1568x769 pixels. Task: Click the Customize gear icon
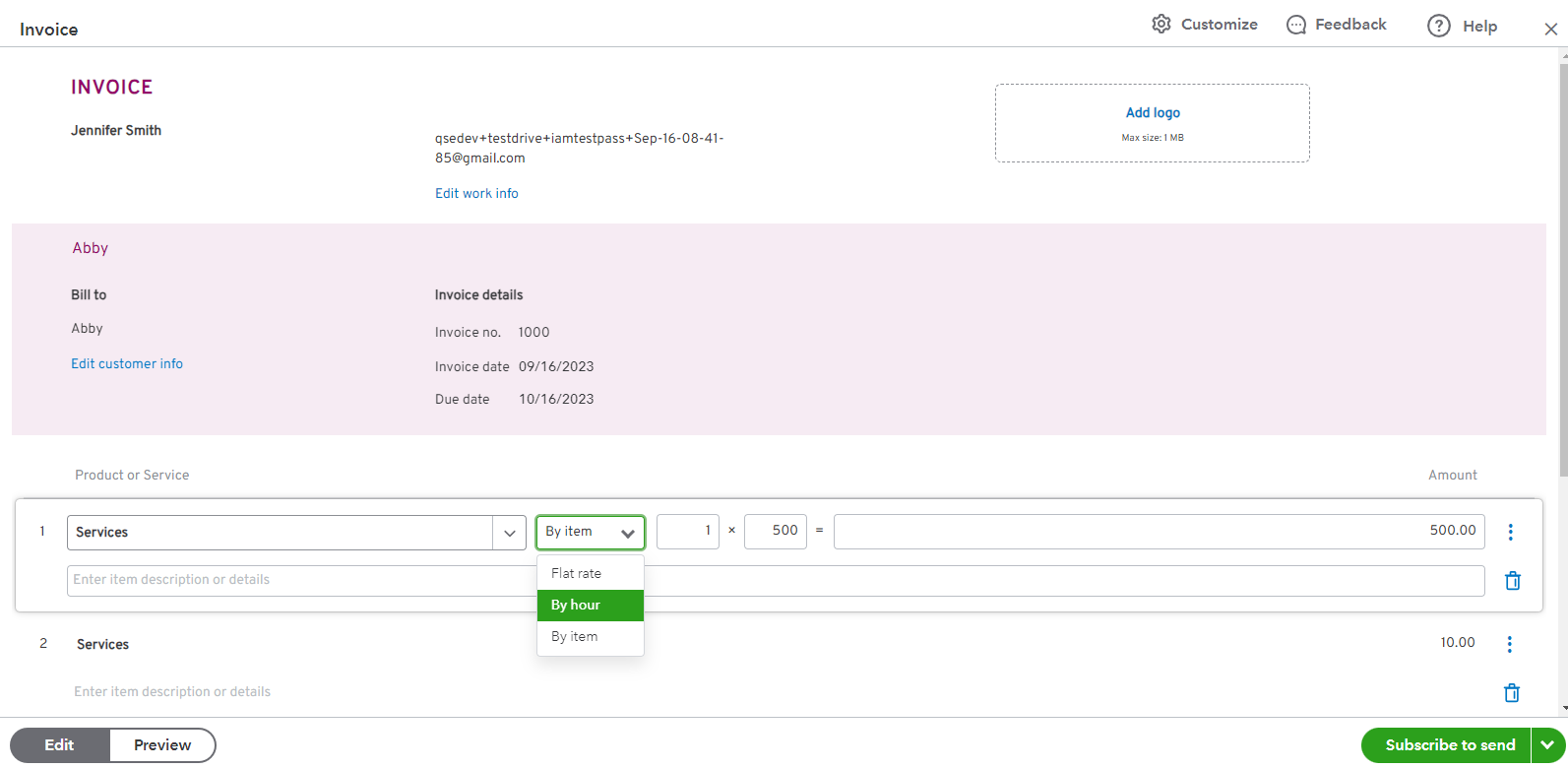coord(1161,25)
